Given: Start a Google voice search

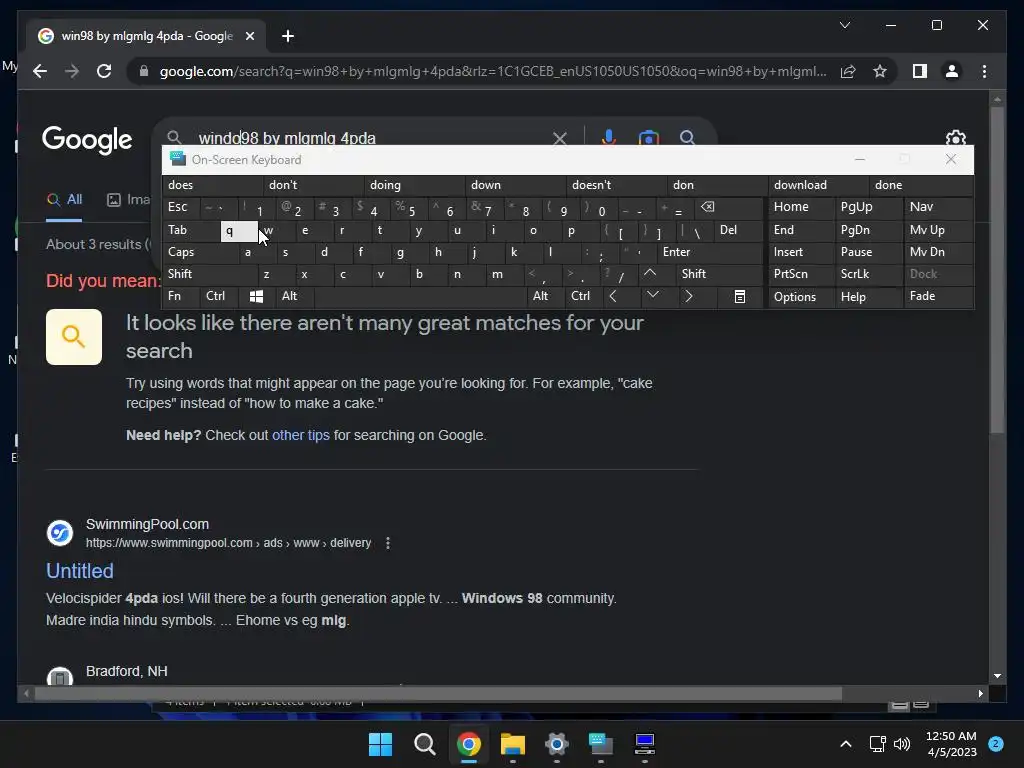Looking at the screenshot, I should [x=609, y=137].
